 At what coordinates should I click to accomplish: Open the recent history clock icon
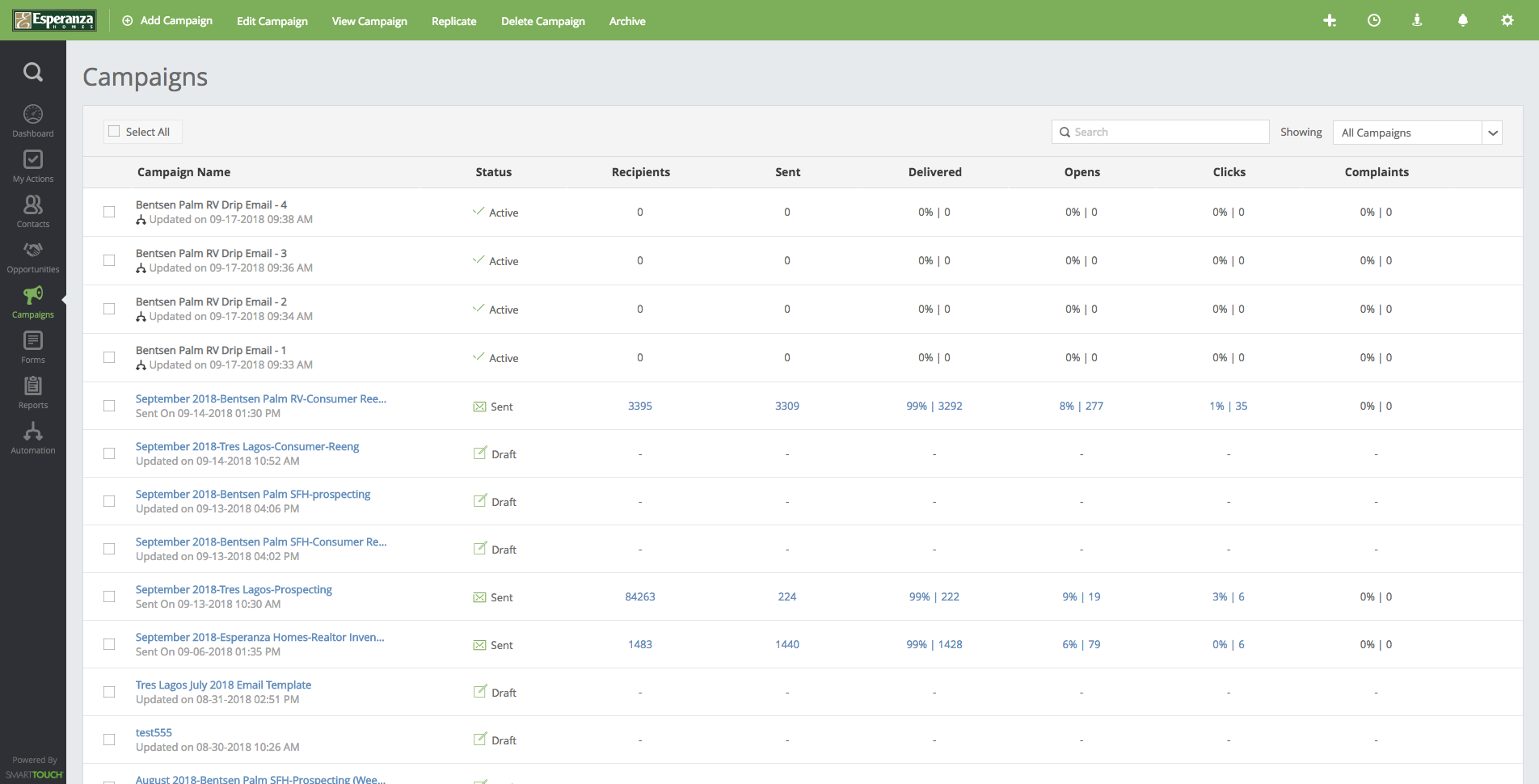click(1373, 21)
